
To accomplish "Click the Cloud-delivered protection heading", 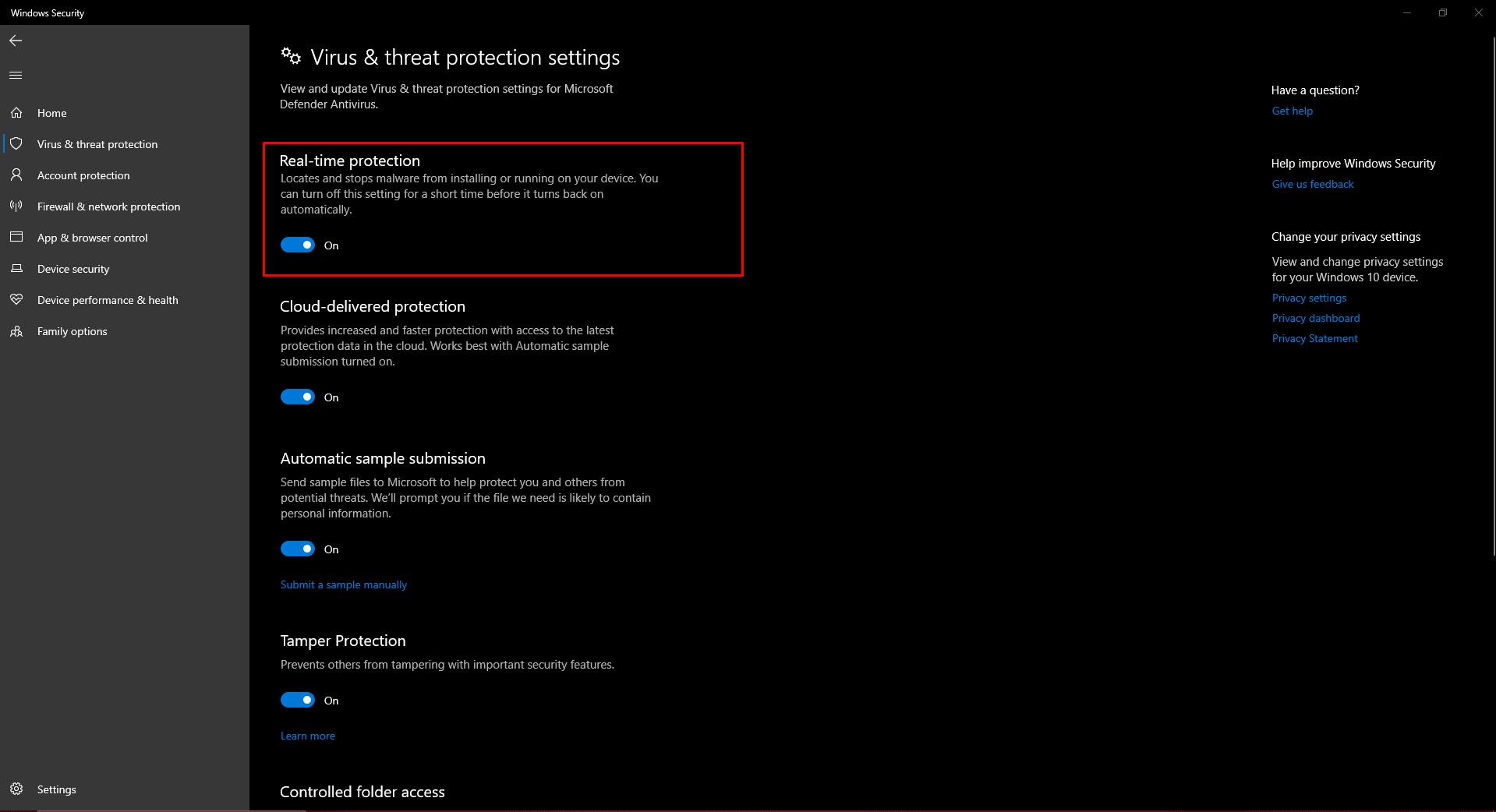I will pyautogui.click(x=373, y=306).
